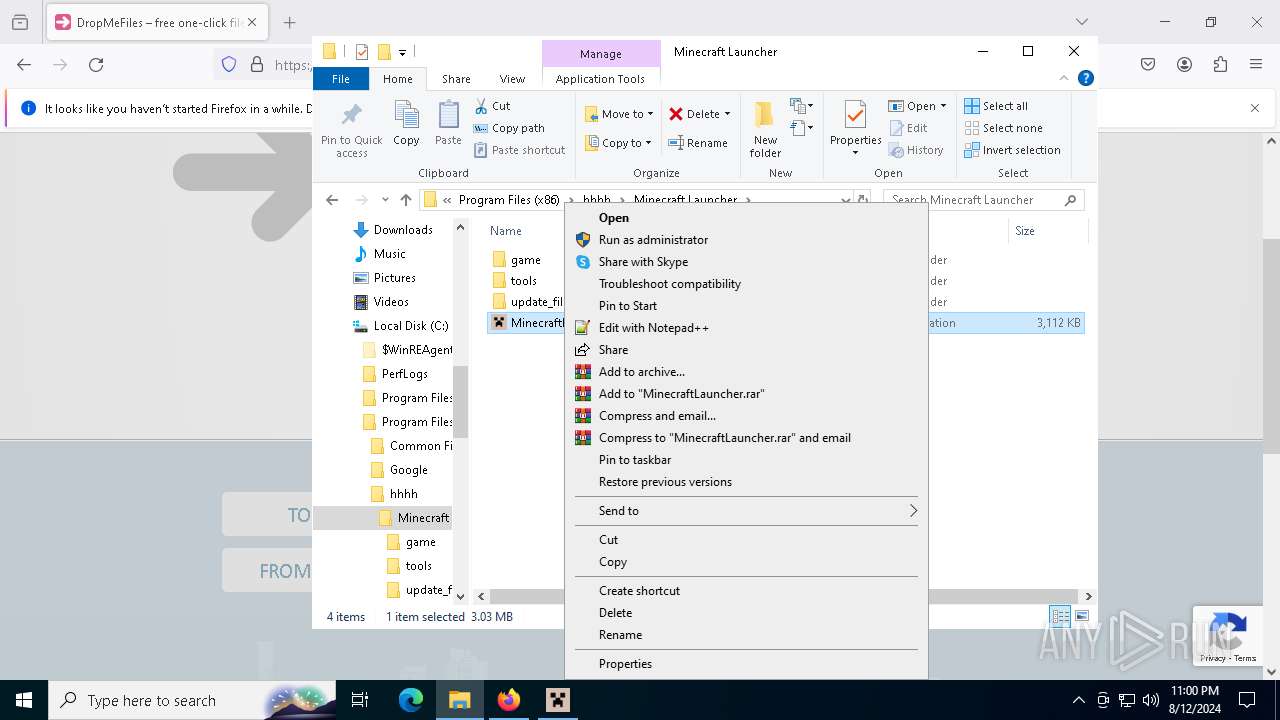Screen dimensions: 1280x720
Task: Choose Troubleshoot compatibility
Action: [746, 284]
